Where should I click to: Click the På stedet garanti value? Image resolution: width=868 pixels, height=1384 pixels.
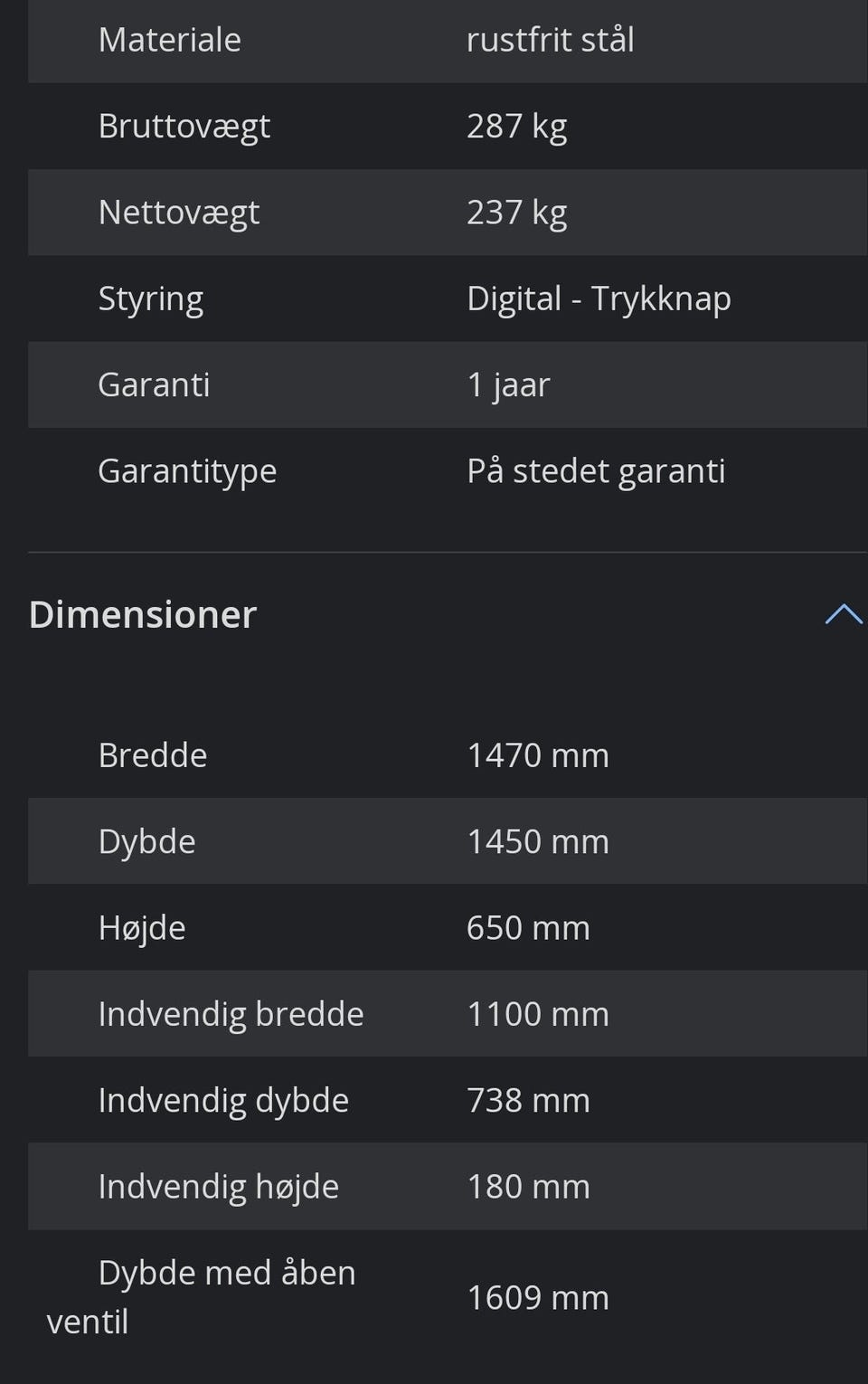tap(596, 471)
